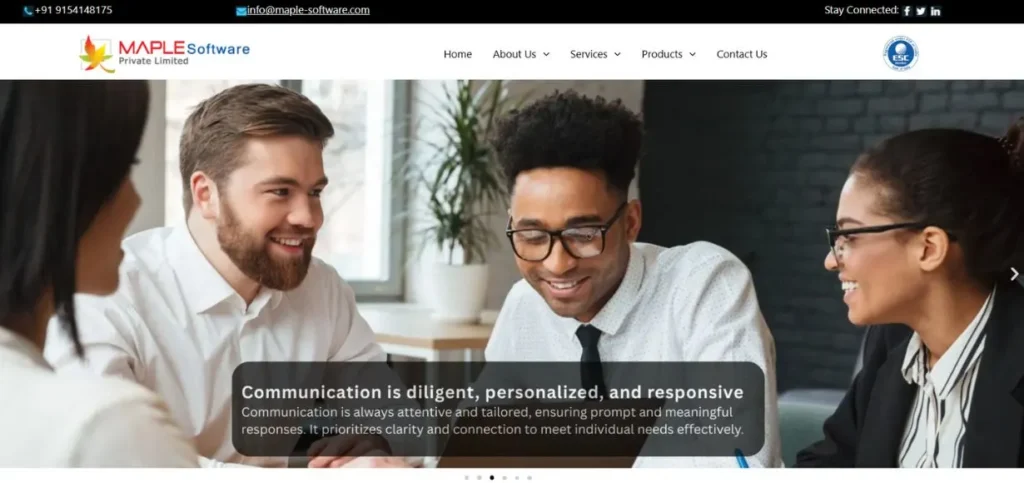Open the Twitter social icon

coord(921,11)
